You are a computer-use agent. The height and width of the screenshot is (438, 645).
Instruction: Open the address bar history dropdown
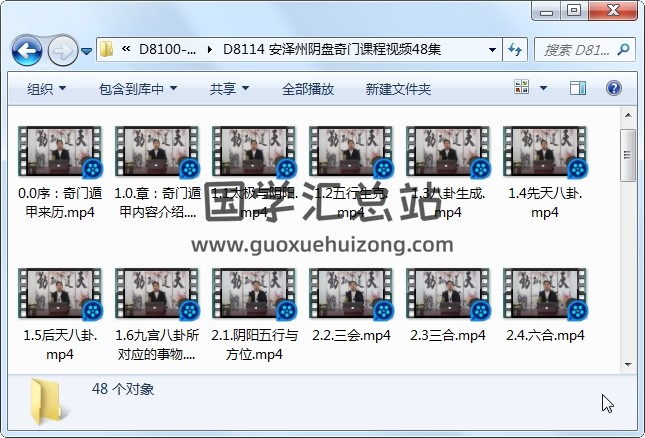point(492,50)
